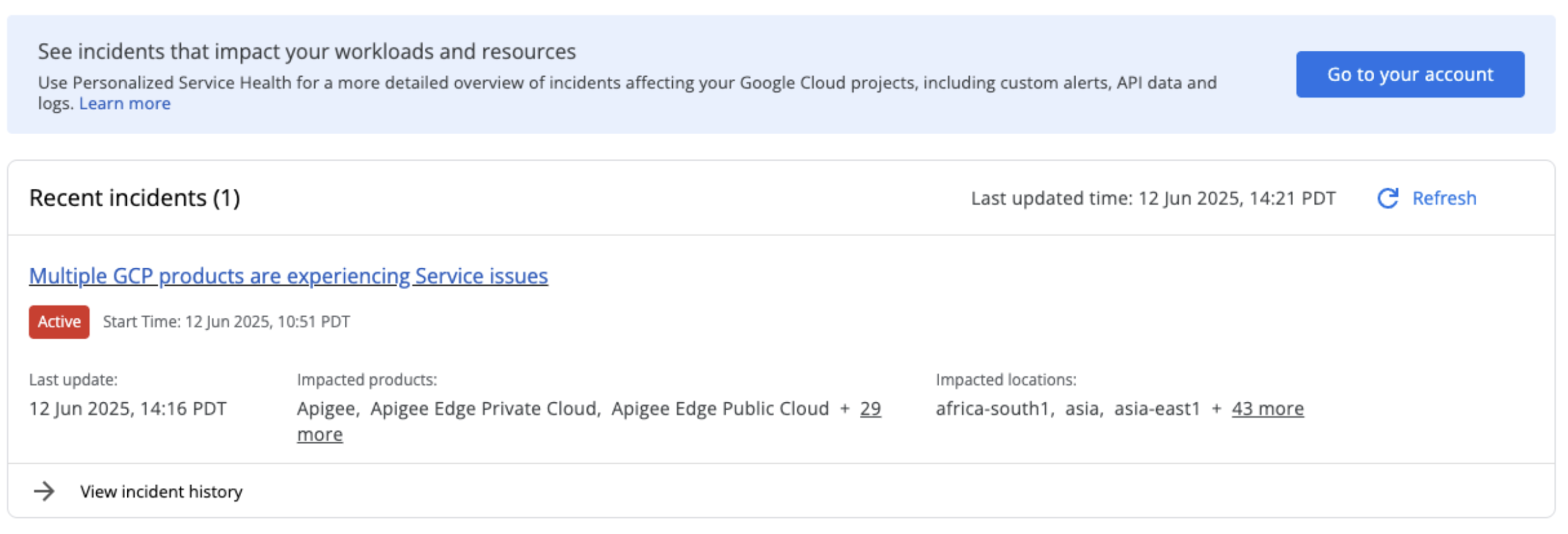Click the red Active status badge

[x=59, y=322]
